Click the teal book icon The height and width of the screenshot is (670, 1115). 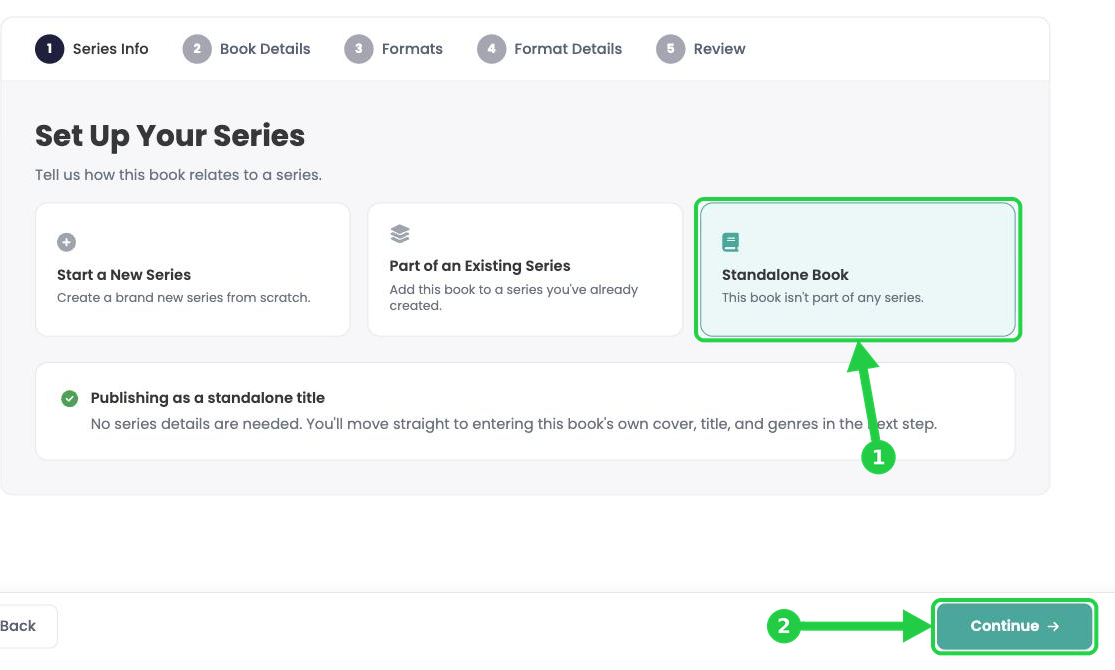tap(730, 243)
